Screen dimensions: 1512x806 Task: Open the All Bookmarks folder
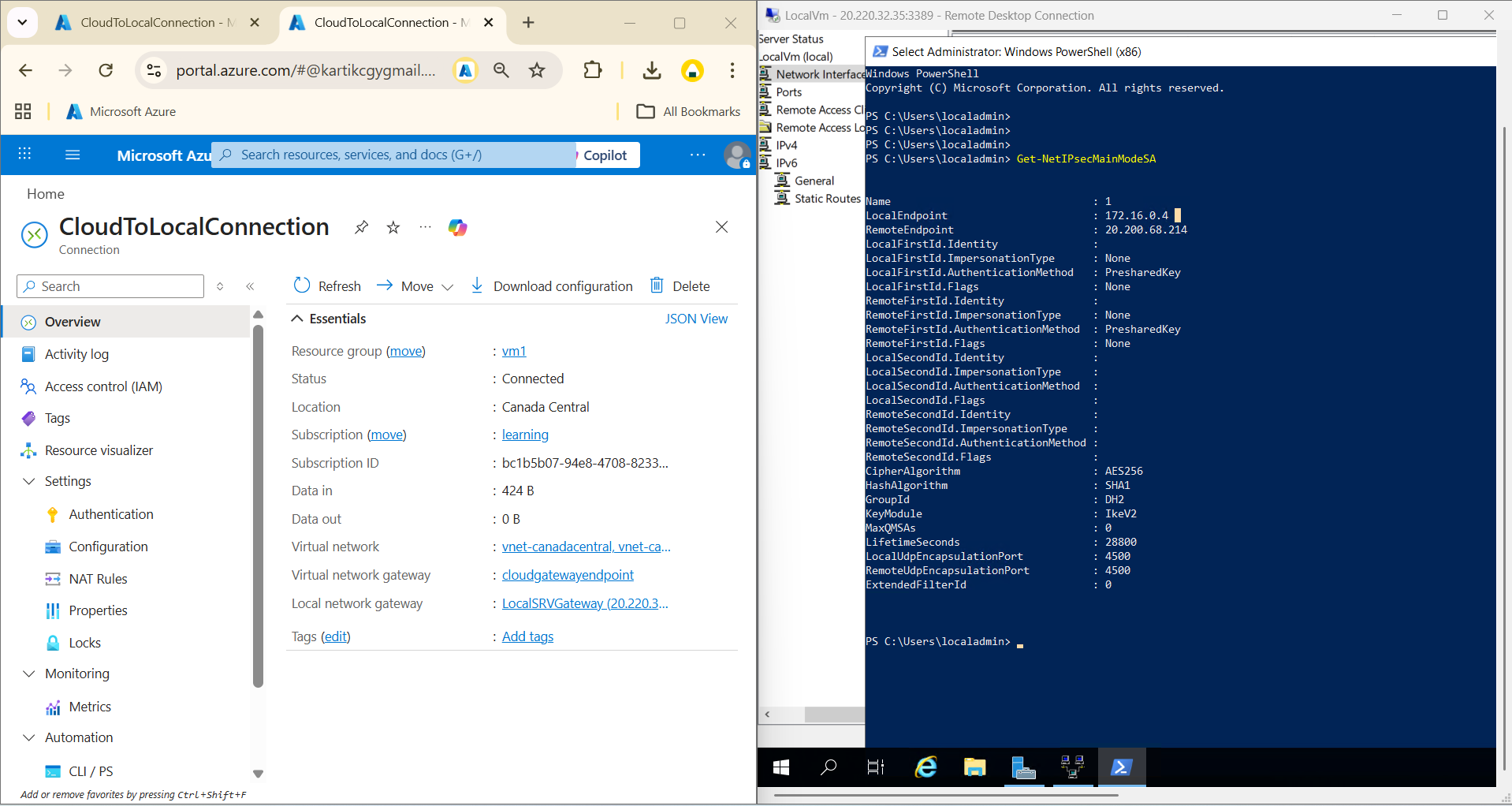(688, 111)
